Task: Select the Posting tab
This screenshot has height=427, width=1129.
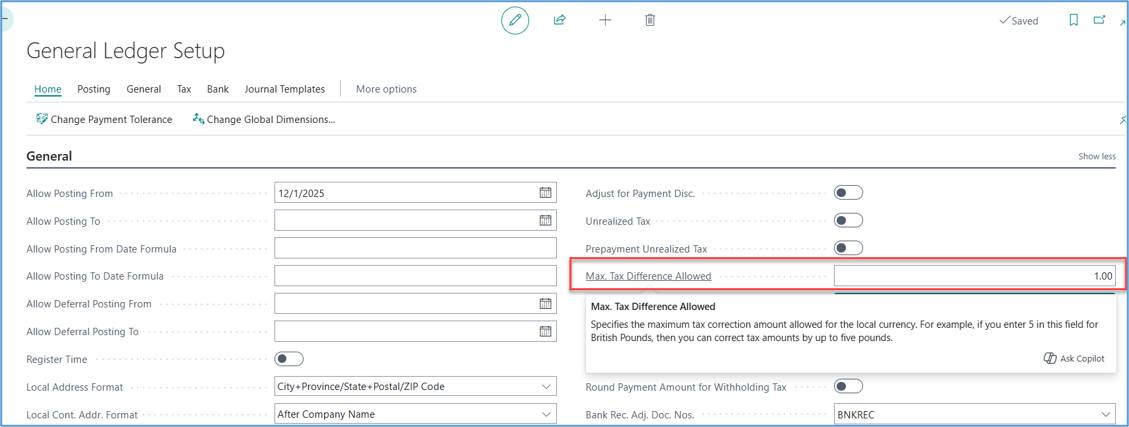Action: click(x=94, y=89)
